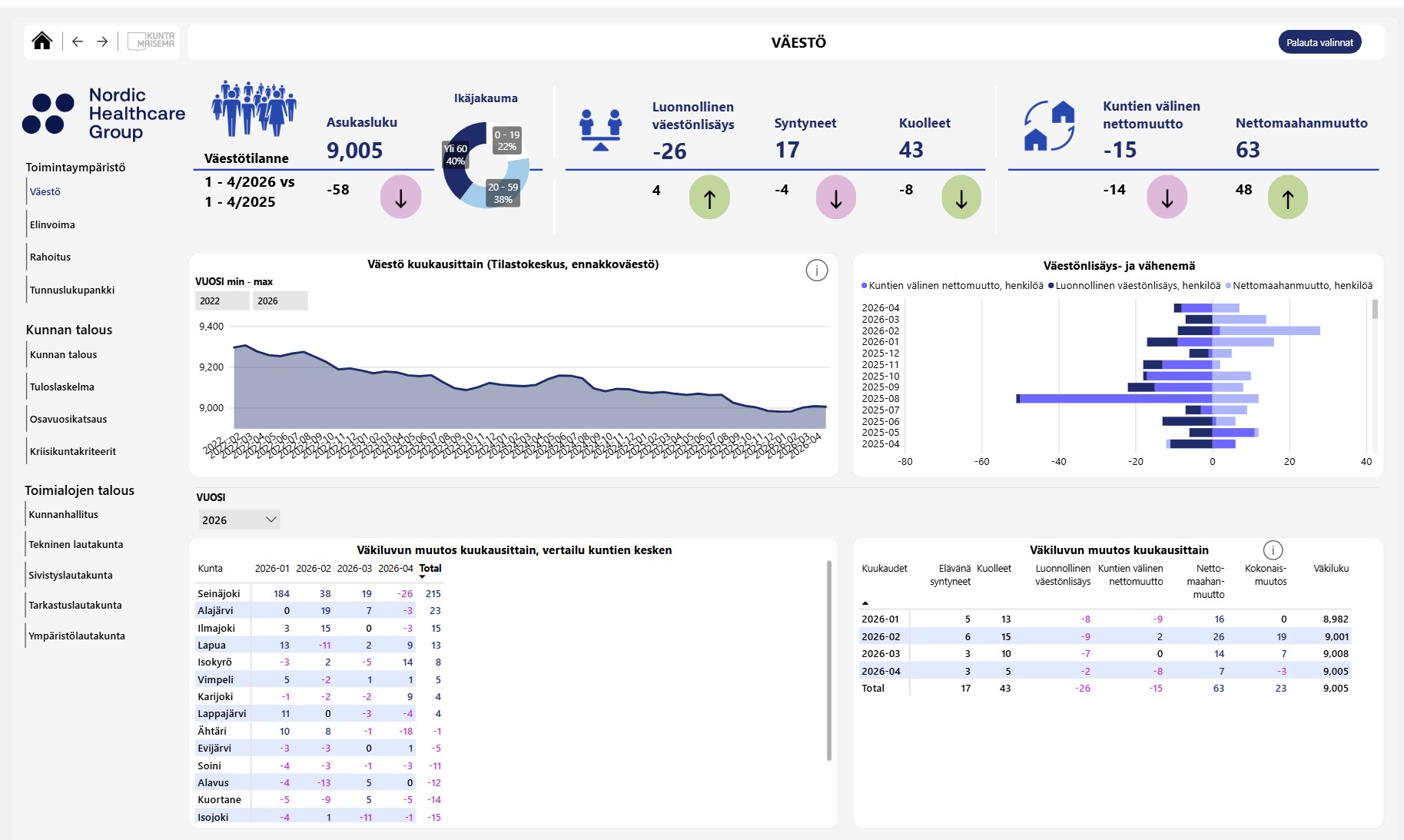The image size is (1404, 840).
Task: Sort by Kuukaudet column arrow
Action: coord(865,603)
